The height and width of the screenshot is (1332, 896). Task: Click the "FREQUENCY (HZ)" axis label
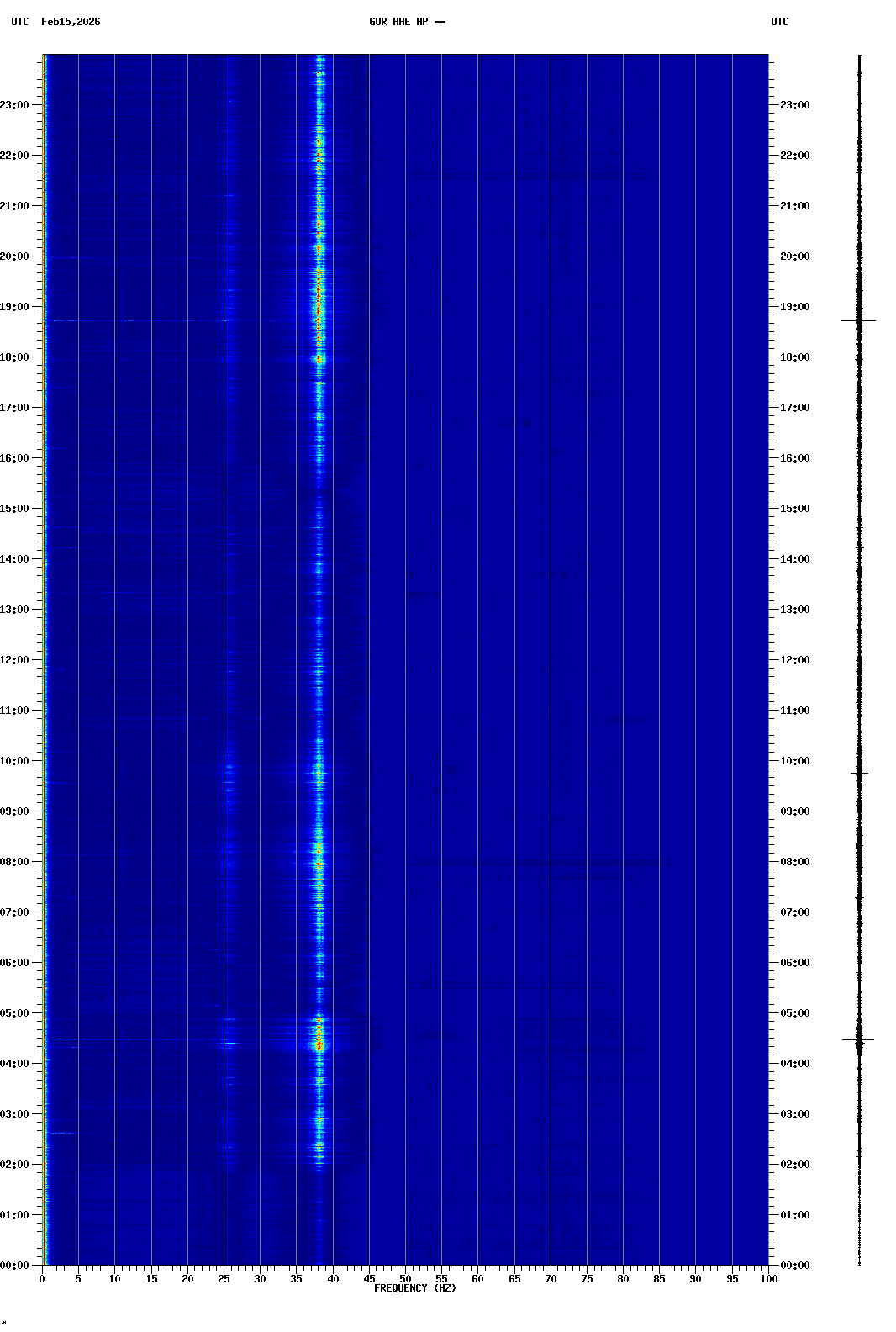[x=415, y=1288]
